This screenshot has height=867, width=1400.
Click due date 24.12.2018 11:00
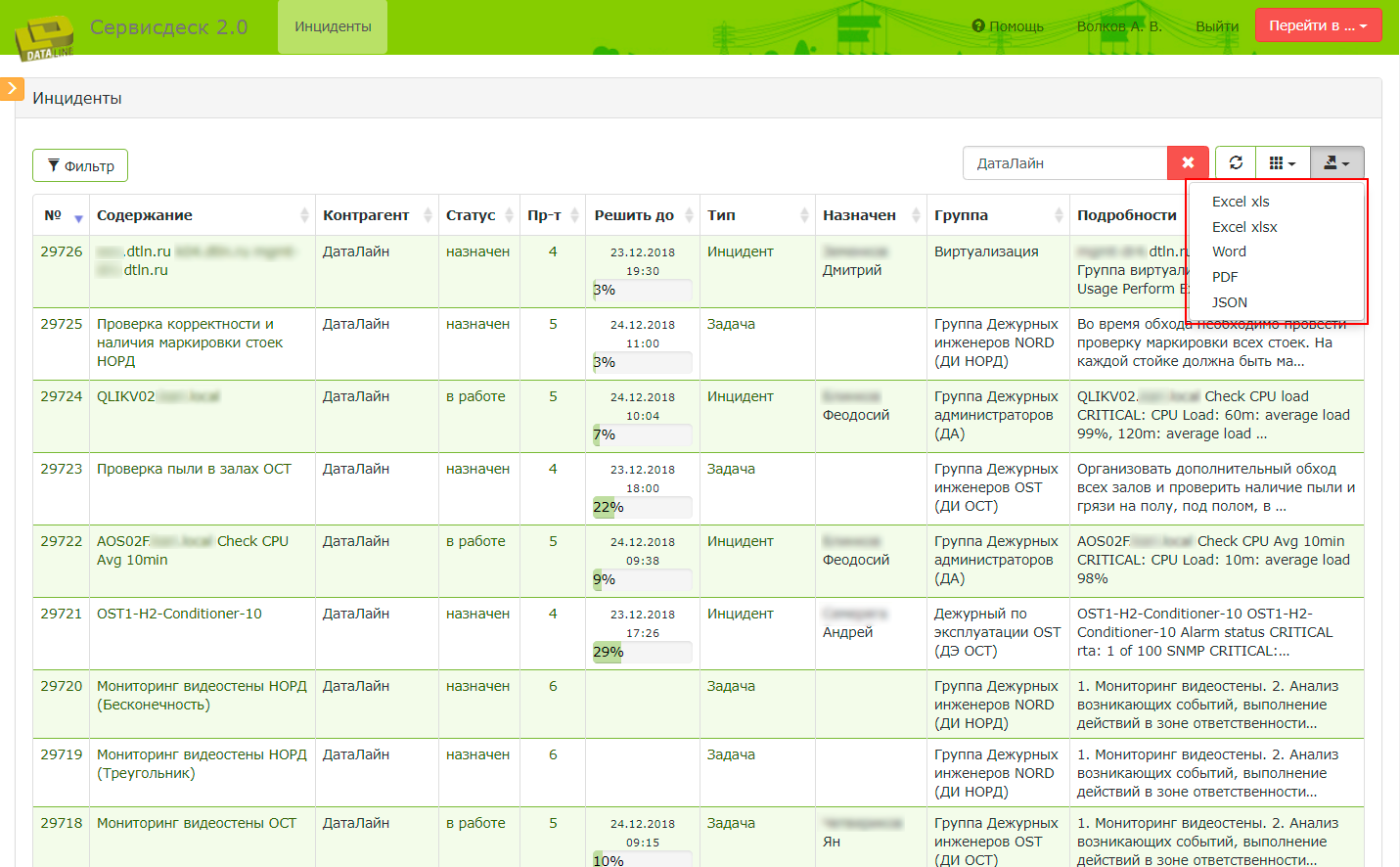coord(643,334)
